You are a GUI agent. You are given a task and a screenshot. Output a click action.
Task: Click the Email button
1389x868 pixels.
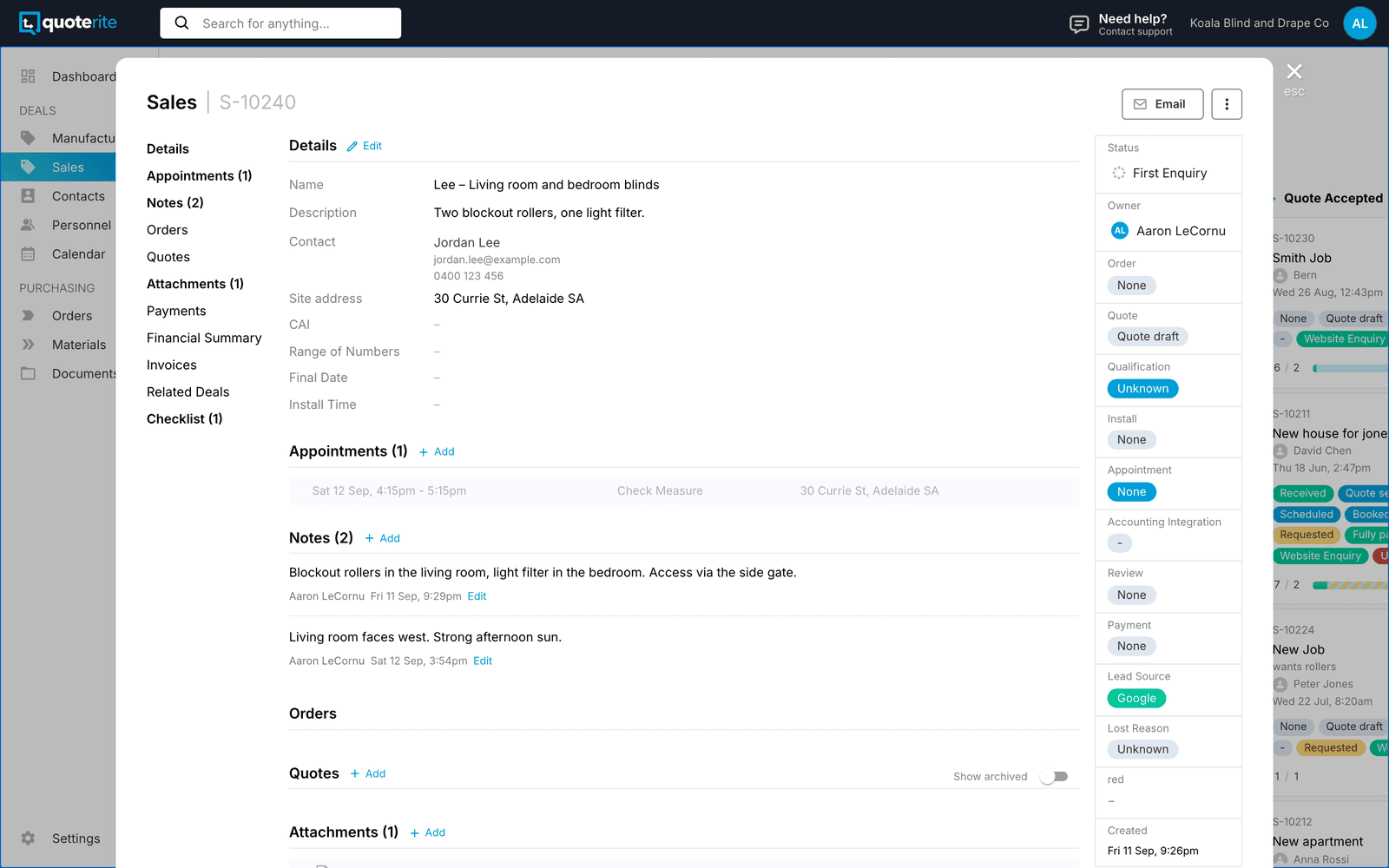(x=1162, y=104)
